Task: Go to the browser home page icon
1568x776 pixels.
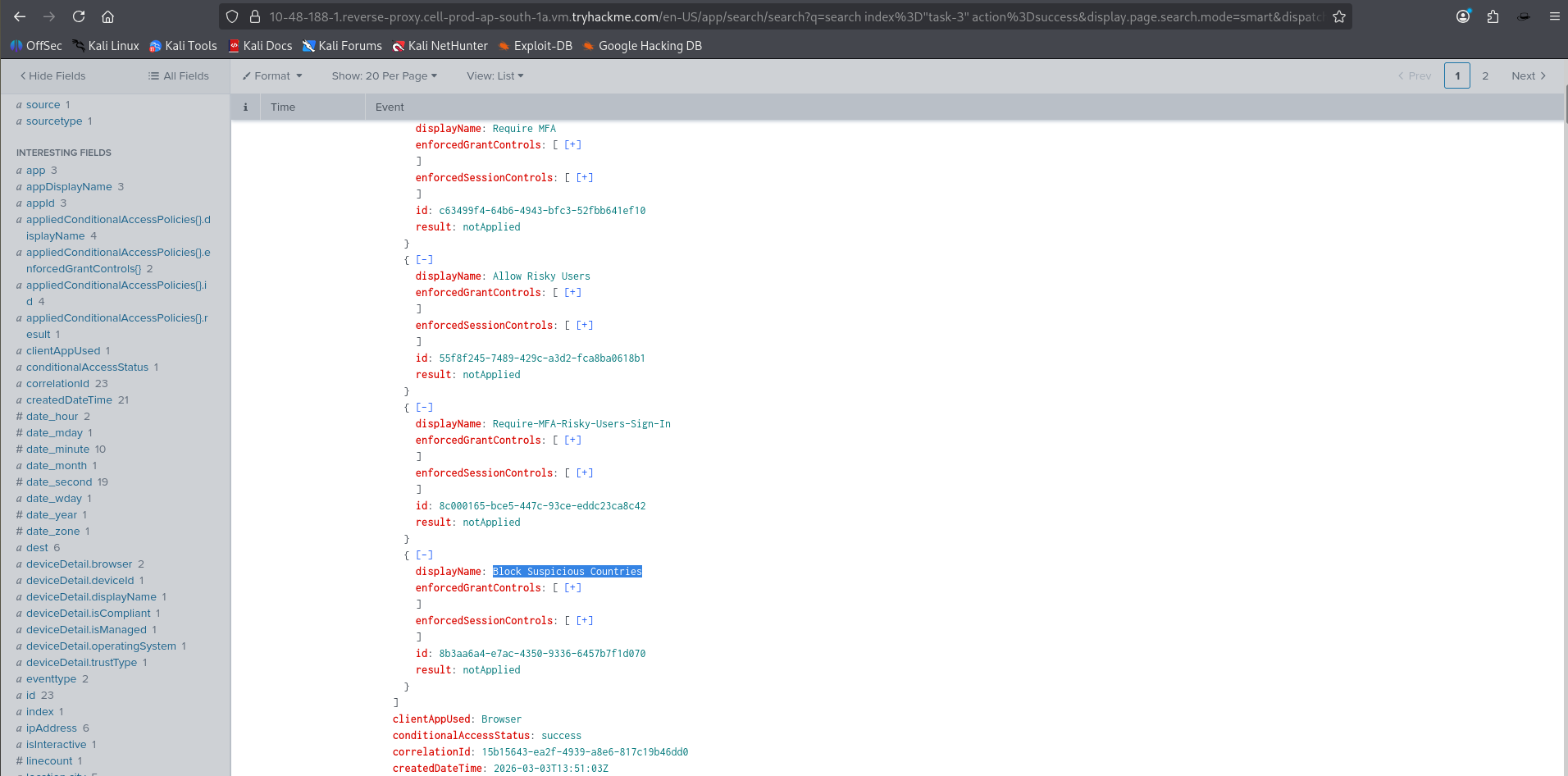Action: pos(107,16)
